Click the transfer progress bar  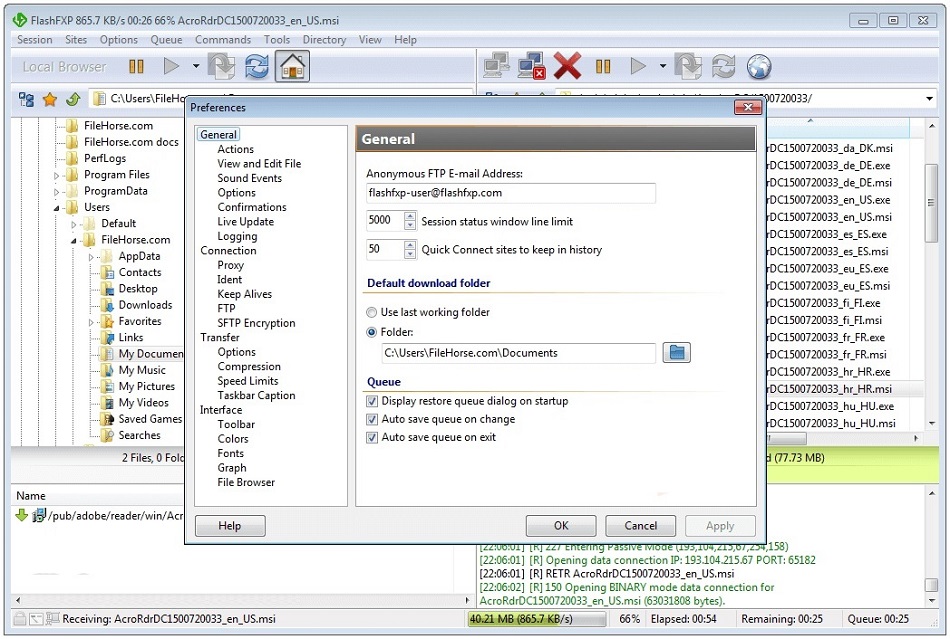(x=537, y=619)
